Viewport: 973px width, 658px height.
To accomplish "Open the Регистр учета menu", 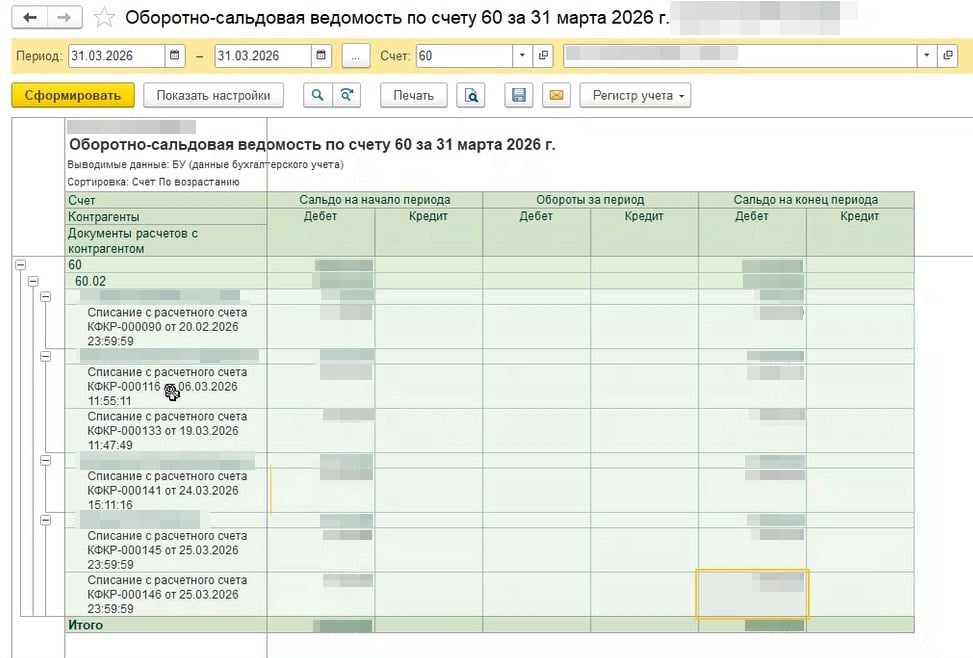I will (635, 96).
